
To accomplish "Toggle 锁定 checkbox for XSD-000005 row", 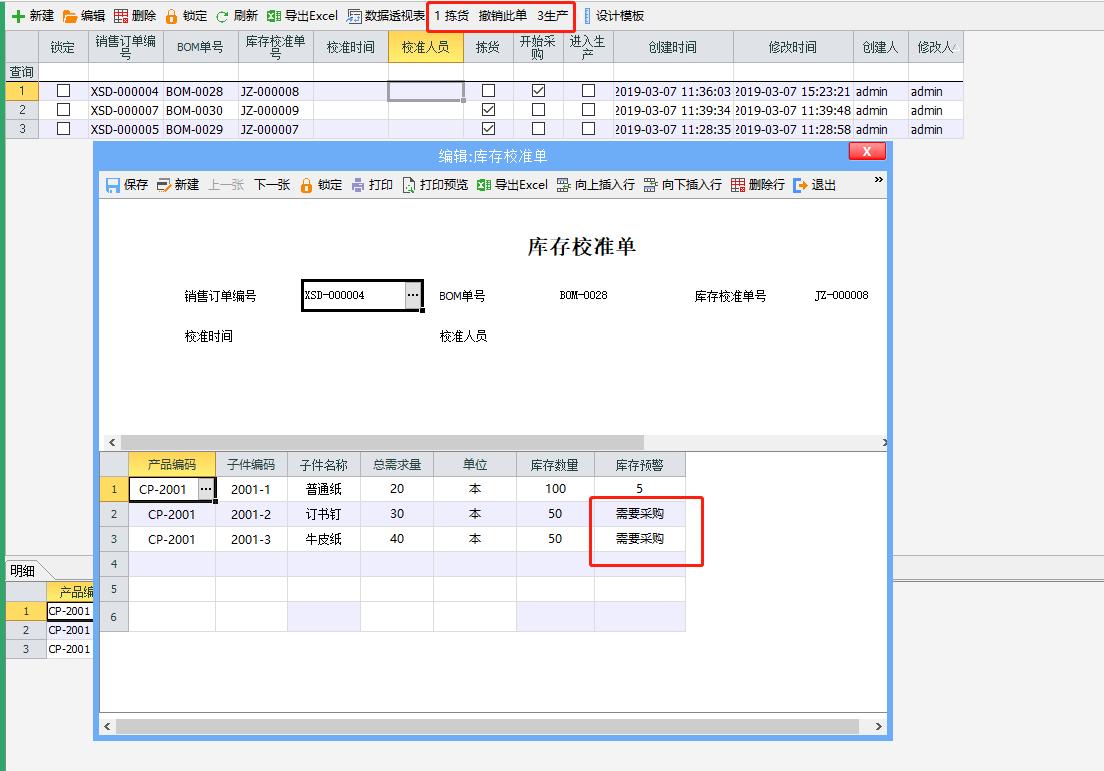I will tap(63, 129).
